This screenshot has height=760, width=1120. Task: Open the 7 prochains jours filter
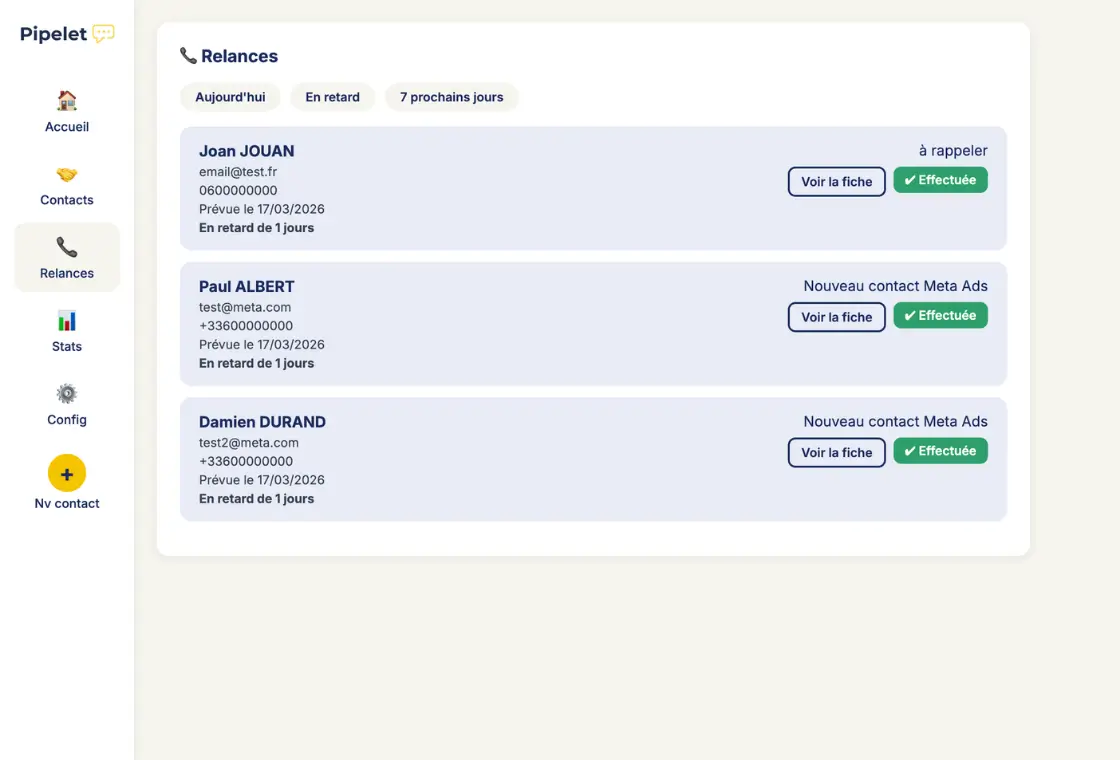point(451,97)
